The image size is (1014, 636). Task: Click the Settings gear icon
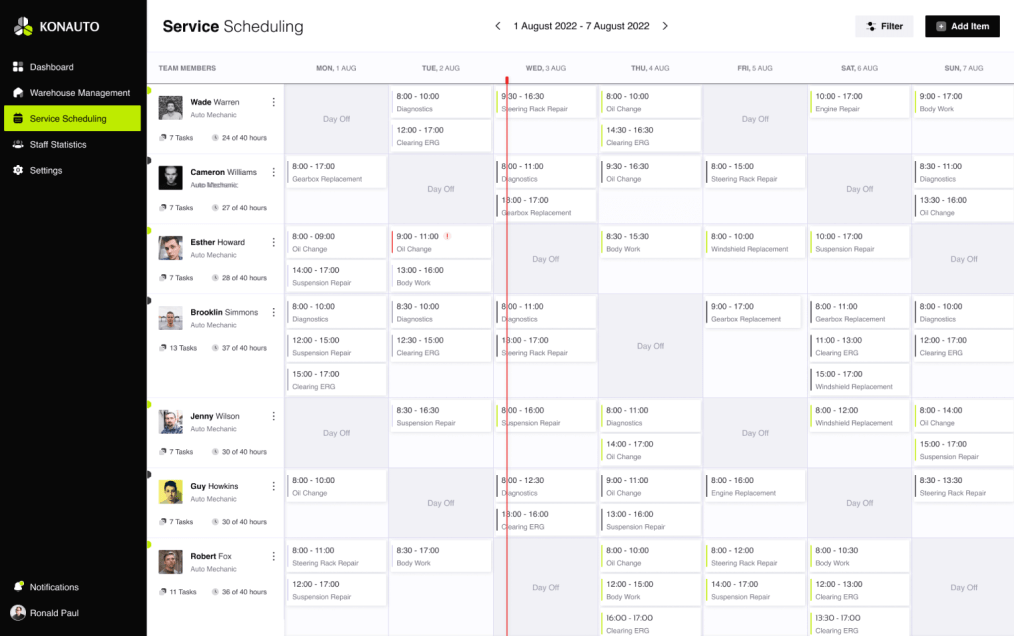click(x=18, y=171)
